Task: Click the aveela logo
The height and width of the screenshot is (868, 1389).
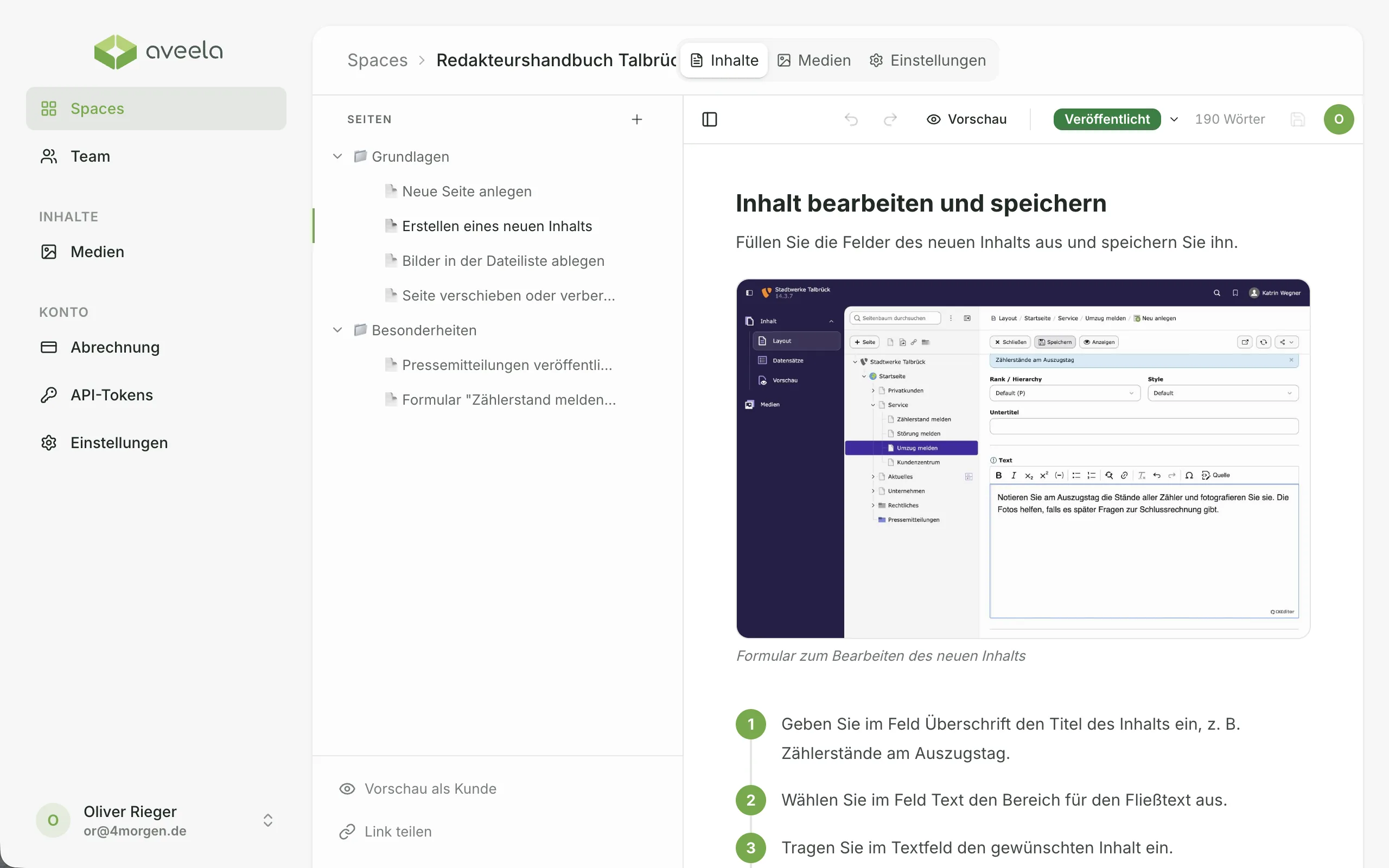Action: tap(158, 52)
